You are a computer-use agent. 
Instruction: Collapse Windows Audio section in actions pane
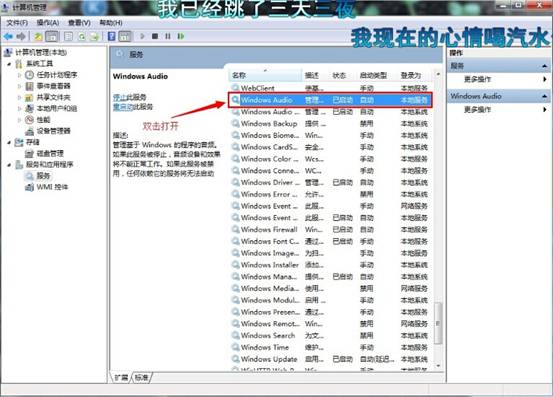(x=544, y=96)
